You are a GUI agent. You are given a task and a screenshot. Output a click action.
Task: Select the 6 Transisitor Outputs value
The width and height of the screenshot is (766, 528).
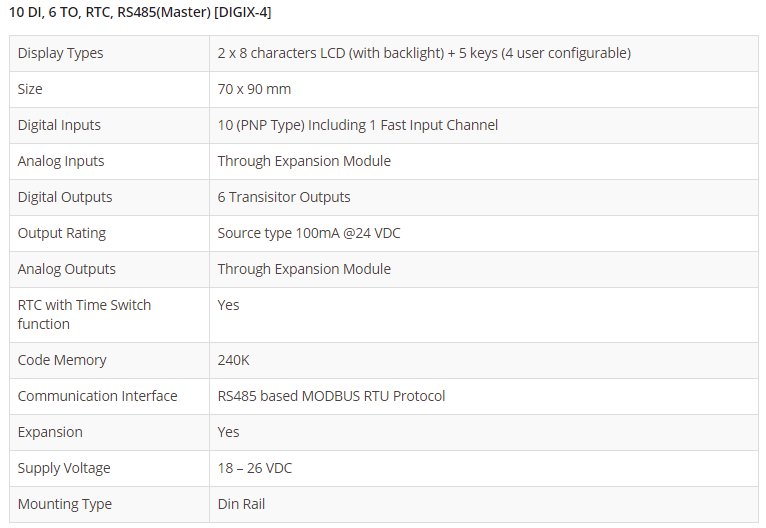(284, 197)
